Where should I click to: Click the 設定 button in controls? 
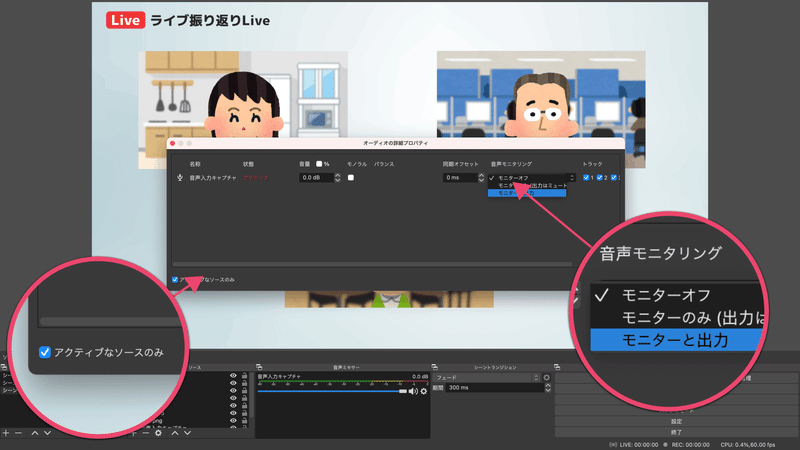point(676,421)
